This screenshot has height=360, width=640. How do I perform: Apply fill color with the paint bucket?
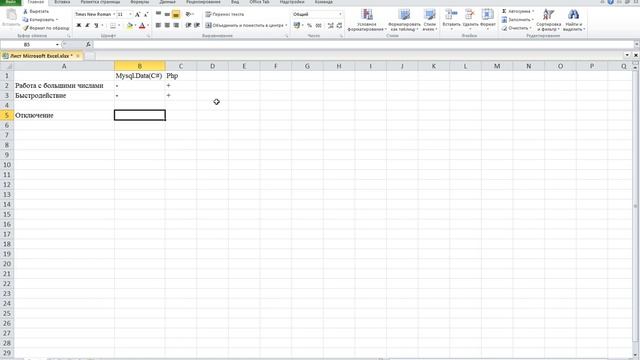(130, 25)
